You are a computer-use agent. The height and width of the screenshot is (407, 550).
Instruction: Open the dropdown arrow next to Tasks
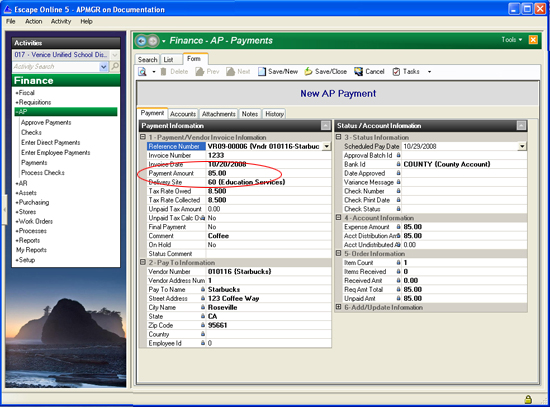(x=429, y=72)
